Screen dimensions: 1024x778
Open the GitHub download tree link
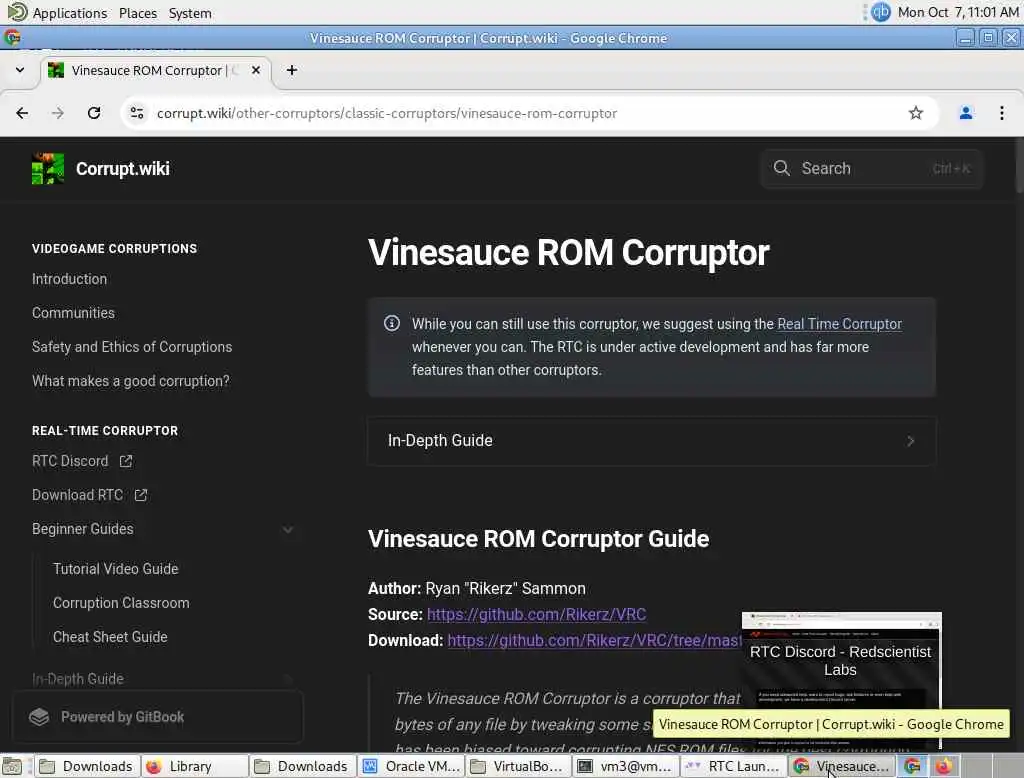(594, 641)
